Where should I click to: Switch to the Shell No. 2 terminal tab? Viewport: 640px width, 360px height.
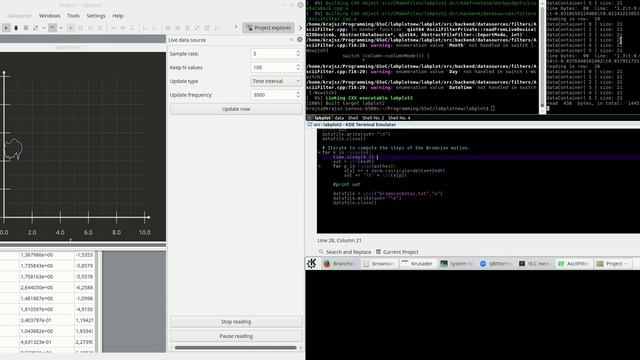(373, 118)
